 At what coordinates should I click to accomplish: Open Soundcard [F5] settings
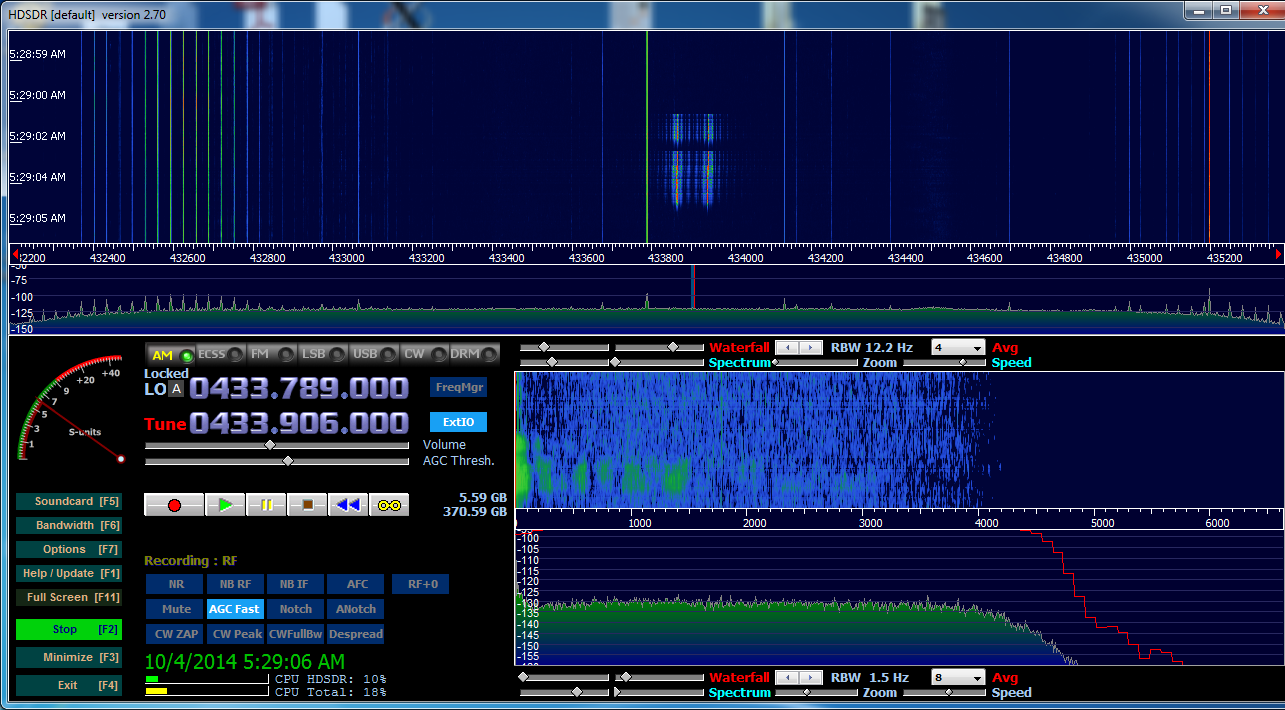(69, 501)
